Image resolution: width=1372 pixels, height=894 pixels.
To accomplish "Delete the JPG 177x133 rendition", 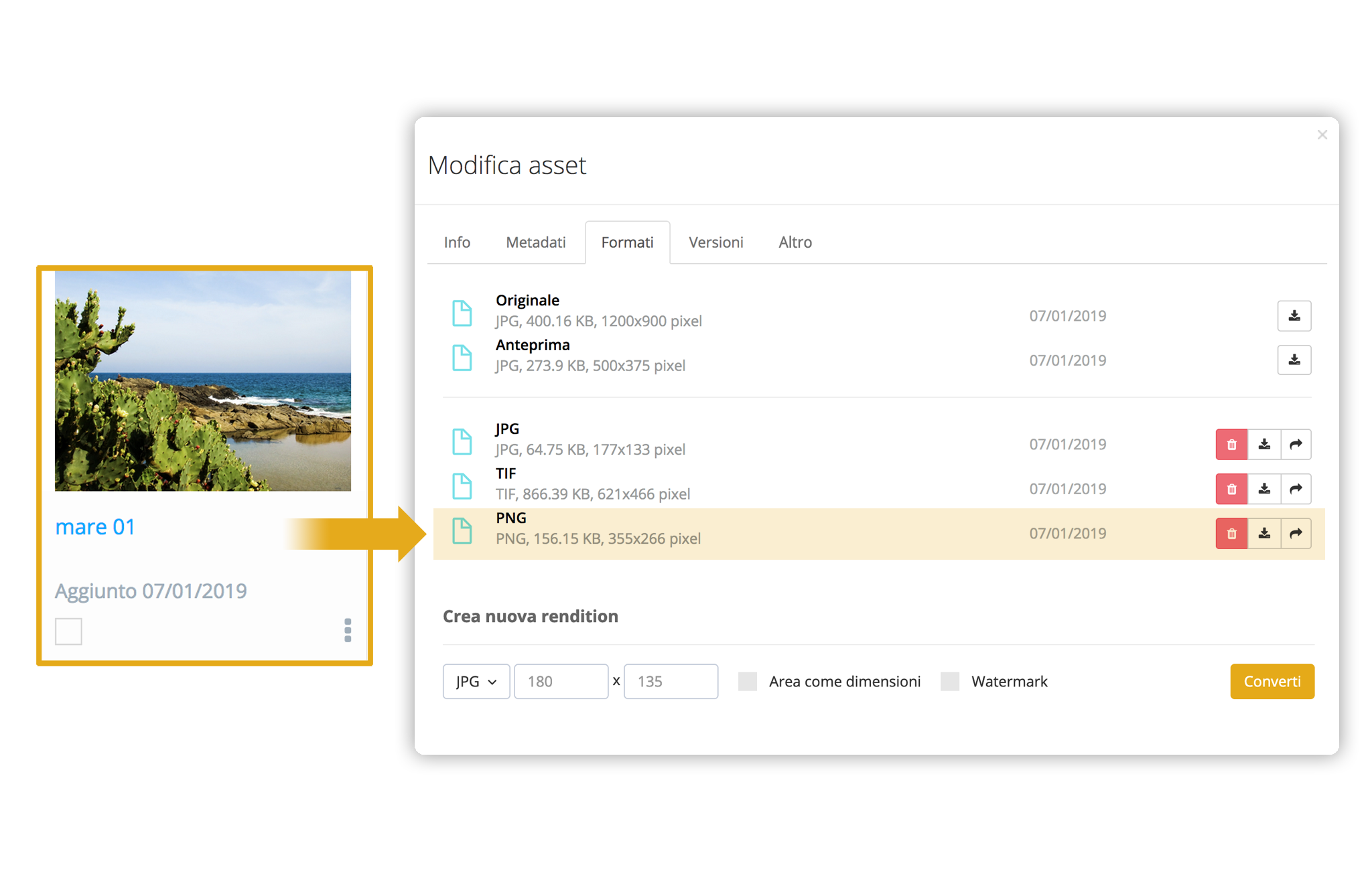I will click(x=1231, y=445).
